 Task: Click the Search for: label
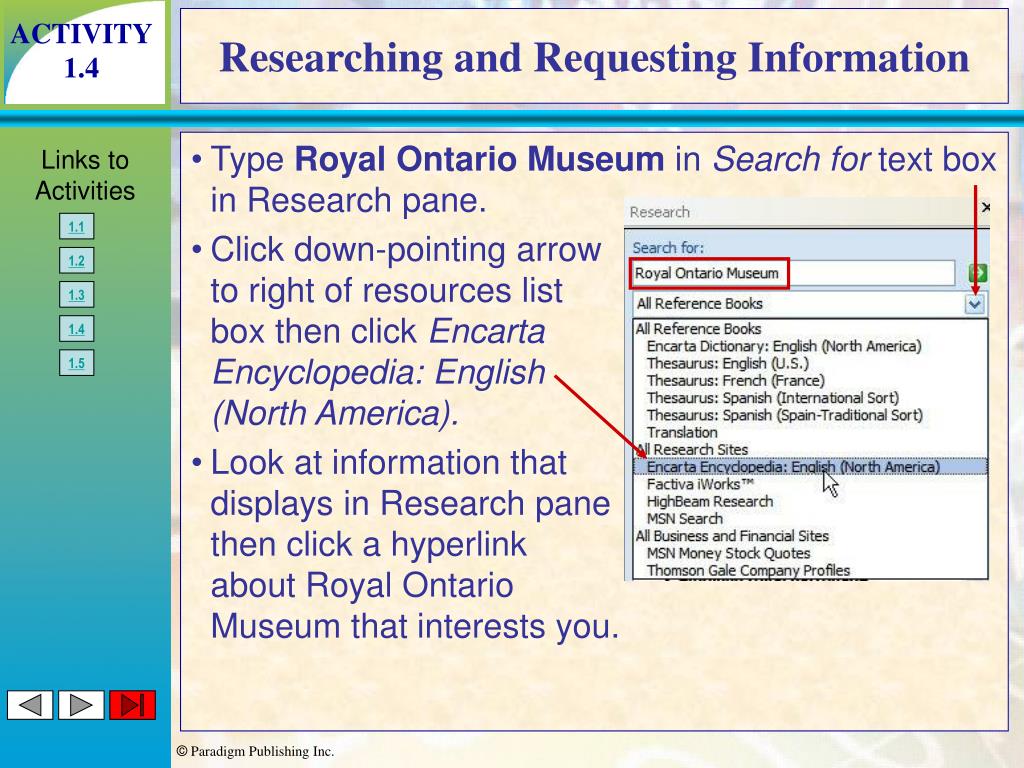click(x=668, y=248)
